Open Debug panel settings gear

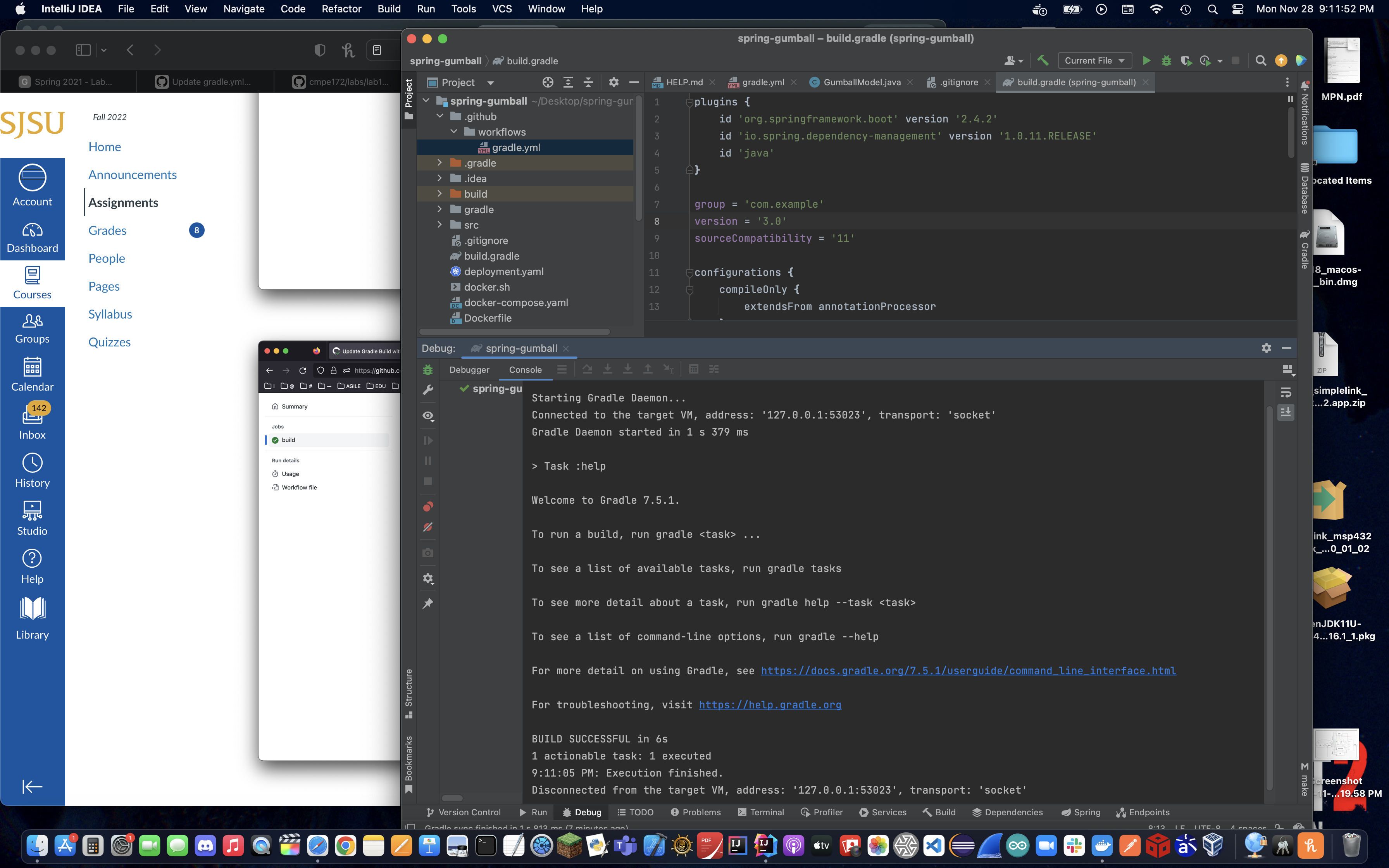pyautogui.click(x=1266, y=348)
